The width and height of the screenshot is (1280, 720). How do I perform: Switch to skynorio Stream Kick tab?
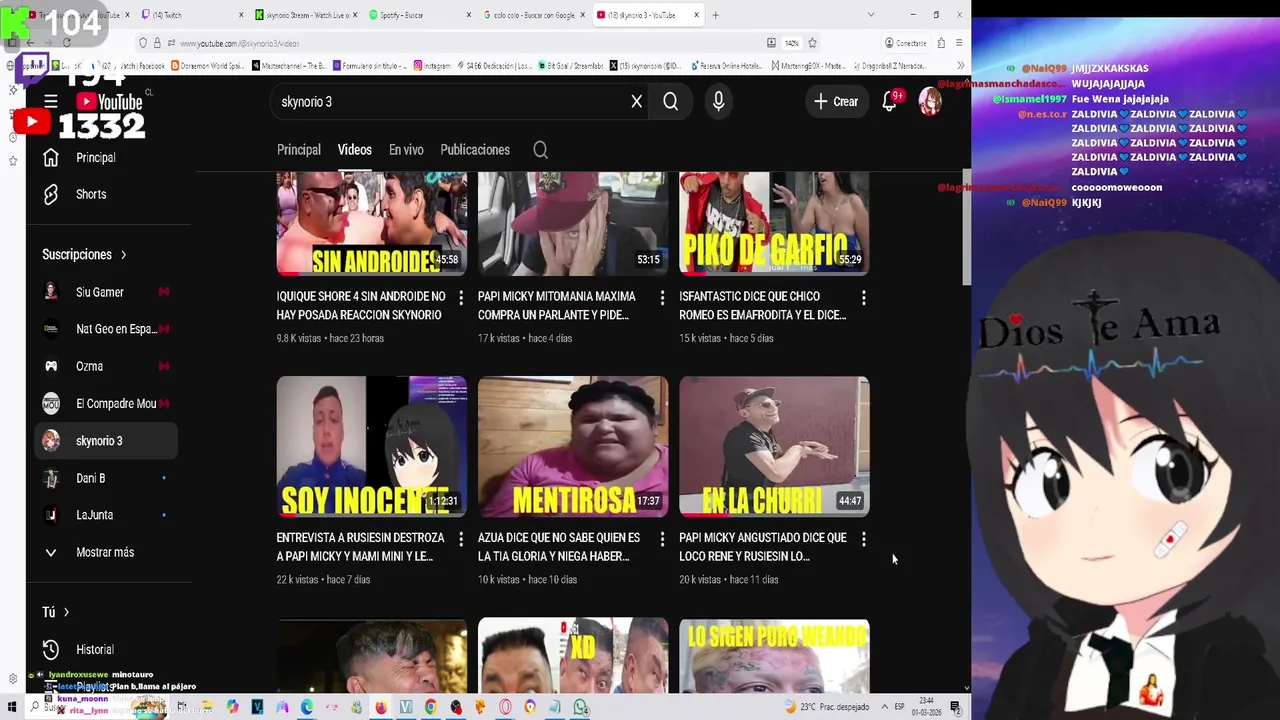click(x=304, y=15)
